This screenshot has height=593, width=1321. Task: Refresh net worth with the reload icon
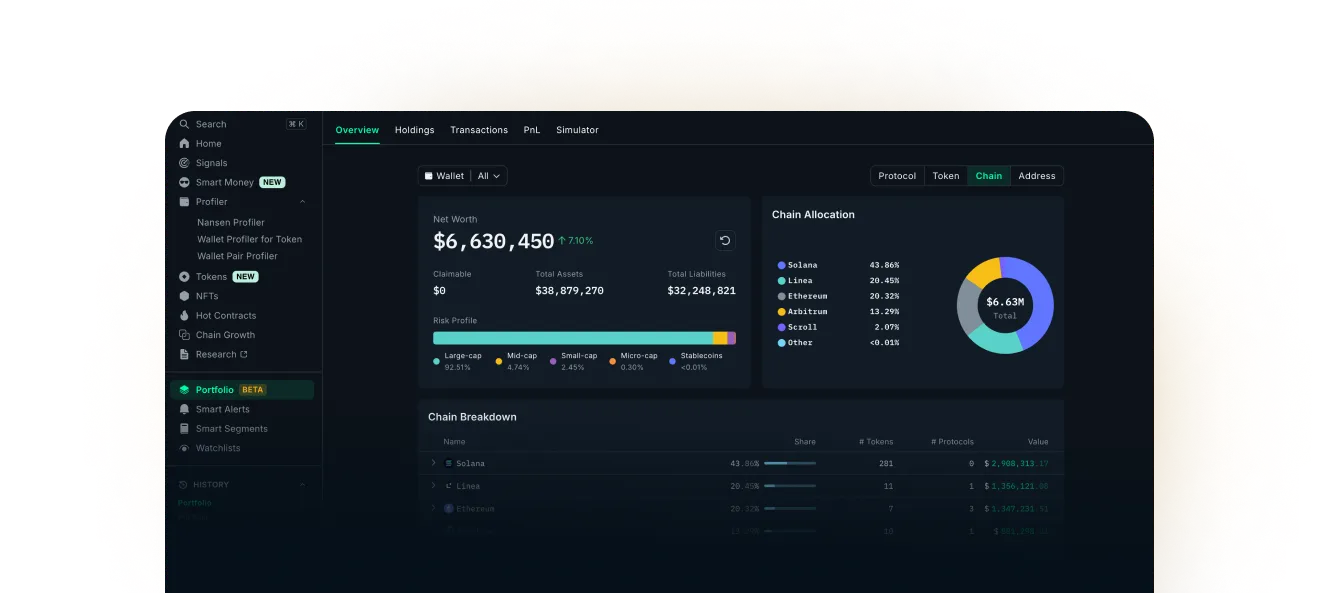click(x=725, y=240)
